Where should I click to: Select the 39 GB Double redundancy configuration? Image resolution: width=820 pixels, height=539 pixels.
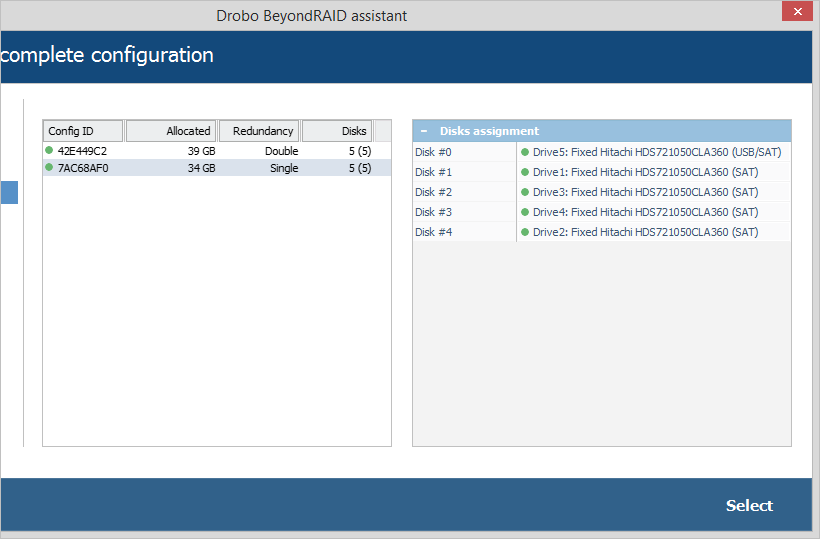(x=200, y=151)
